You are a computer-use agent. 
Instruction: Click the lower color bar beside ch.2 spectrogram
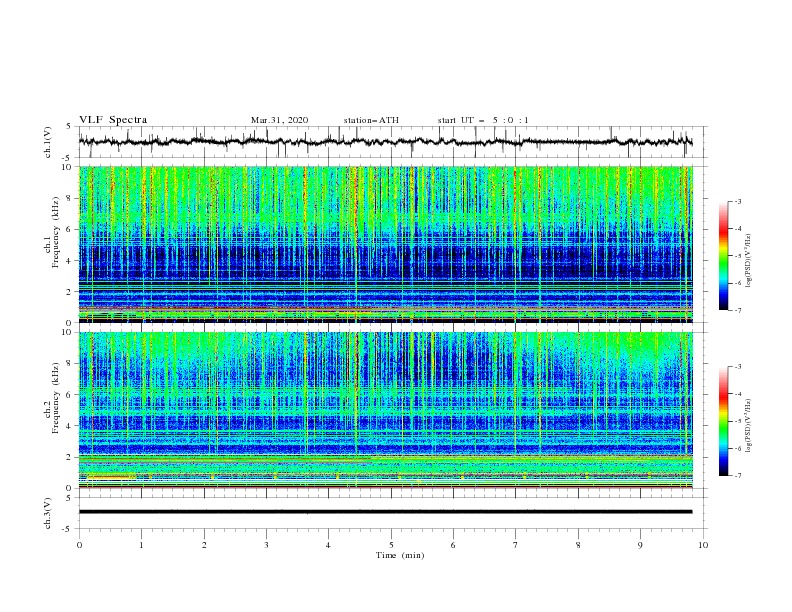[x=724, y=421]
